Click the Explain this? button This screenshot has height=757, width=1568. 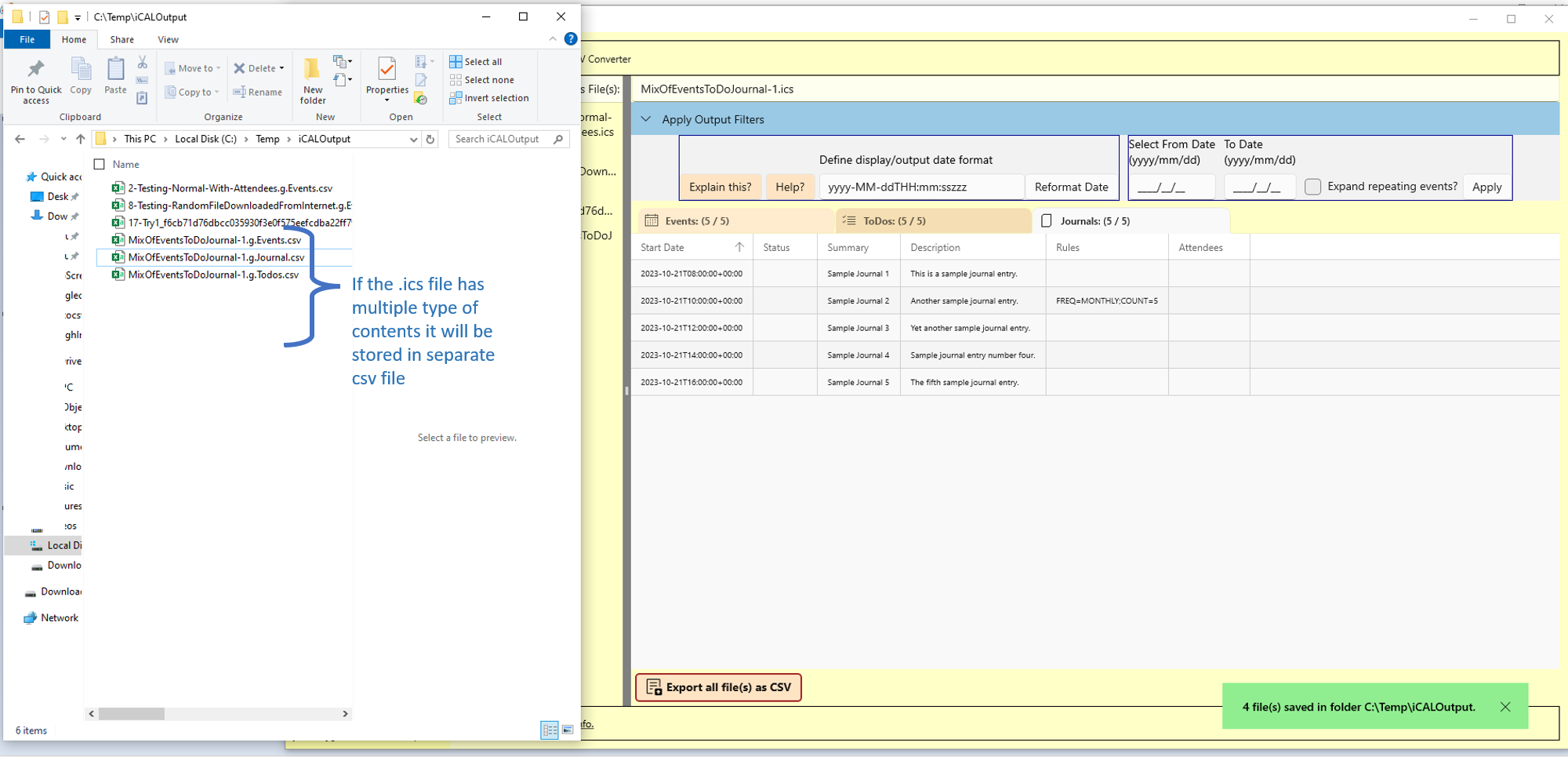pos(720,187)
